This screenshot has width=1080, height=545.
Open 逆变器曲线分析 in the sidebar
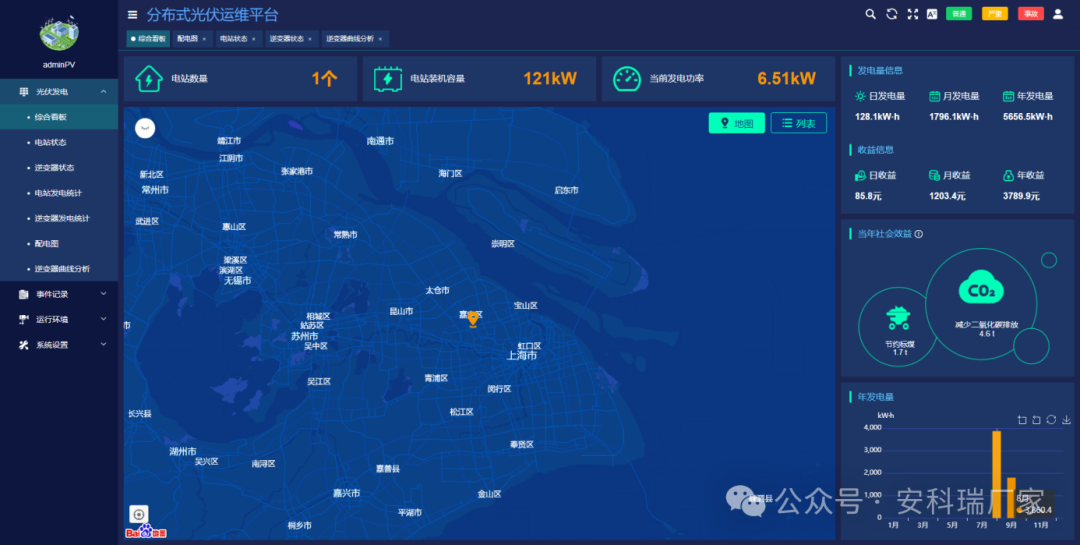pos(59,269)
